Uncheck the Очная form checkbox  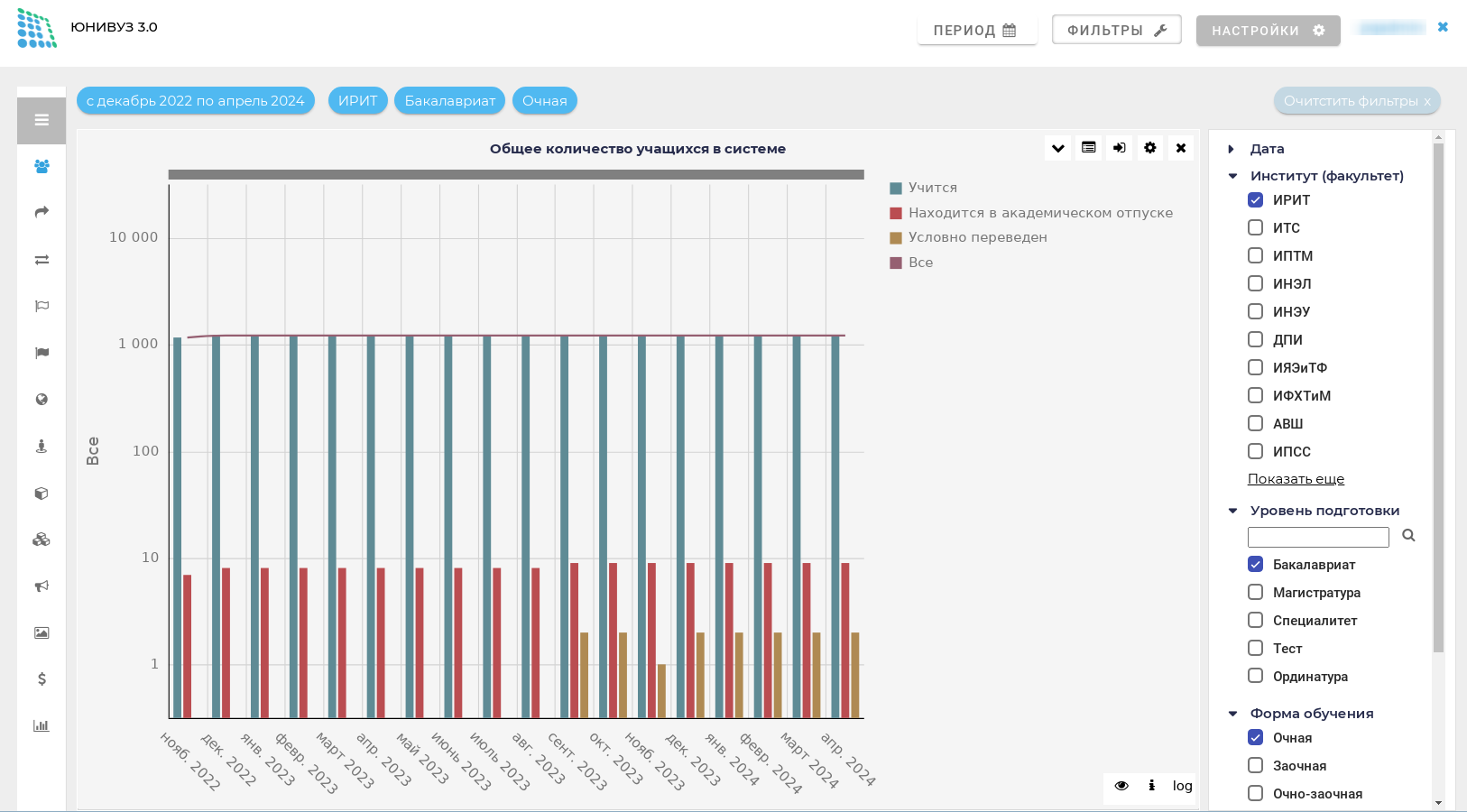tap(1255, 738)
